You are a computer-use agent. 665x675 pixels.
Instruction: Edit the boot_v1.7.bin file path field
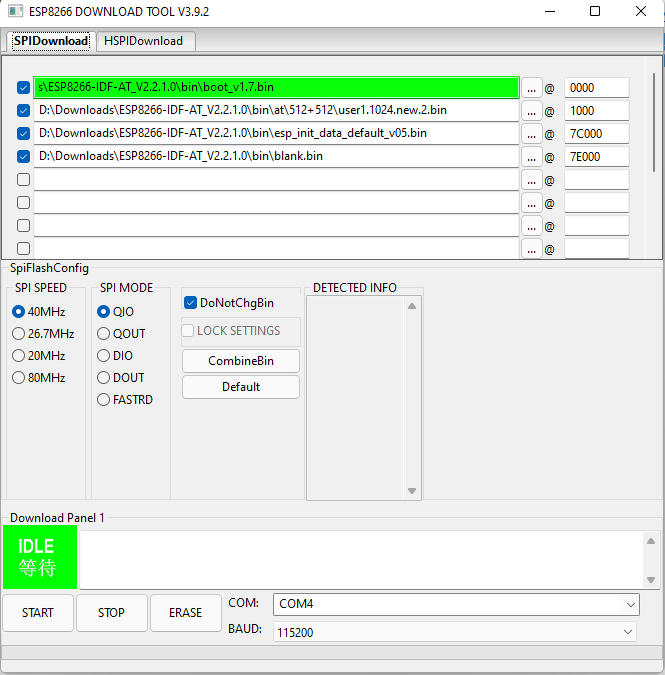276,87
